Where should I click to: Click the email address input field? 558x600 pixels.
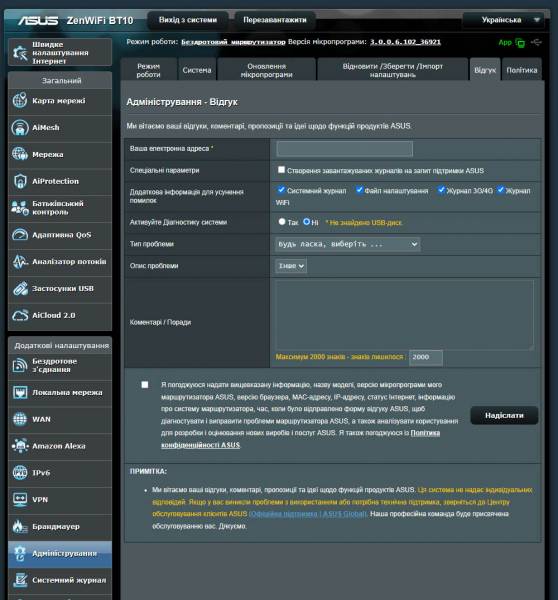click(344, 148)
